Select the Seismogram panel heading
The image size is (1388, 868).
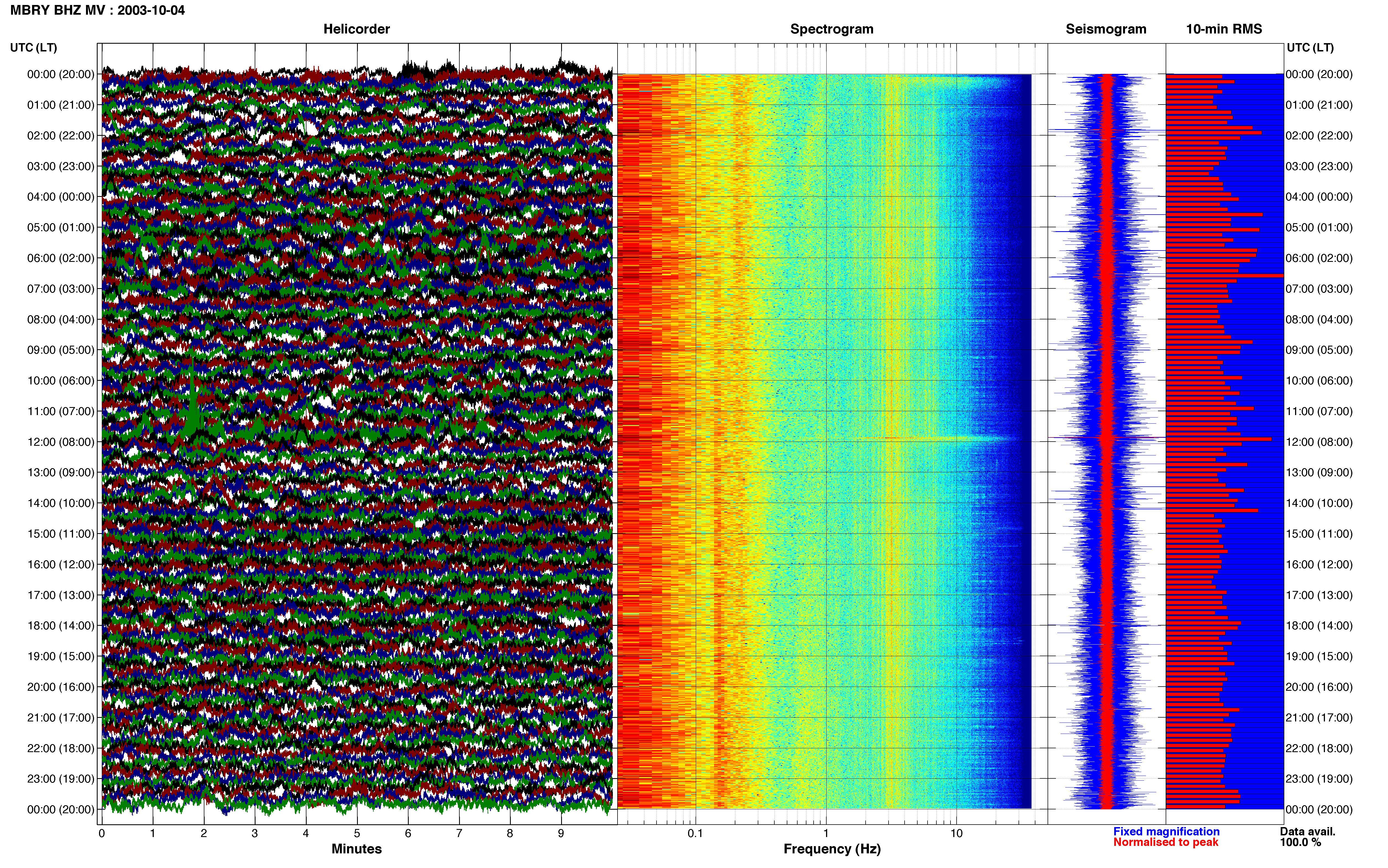[1106, 29]
